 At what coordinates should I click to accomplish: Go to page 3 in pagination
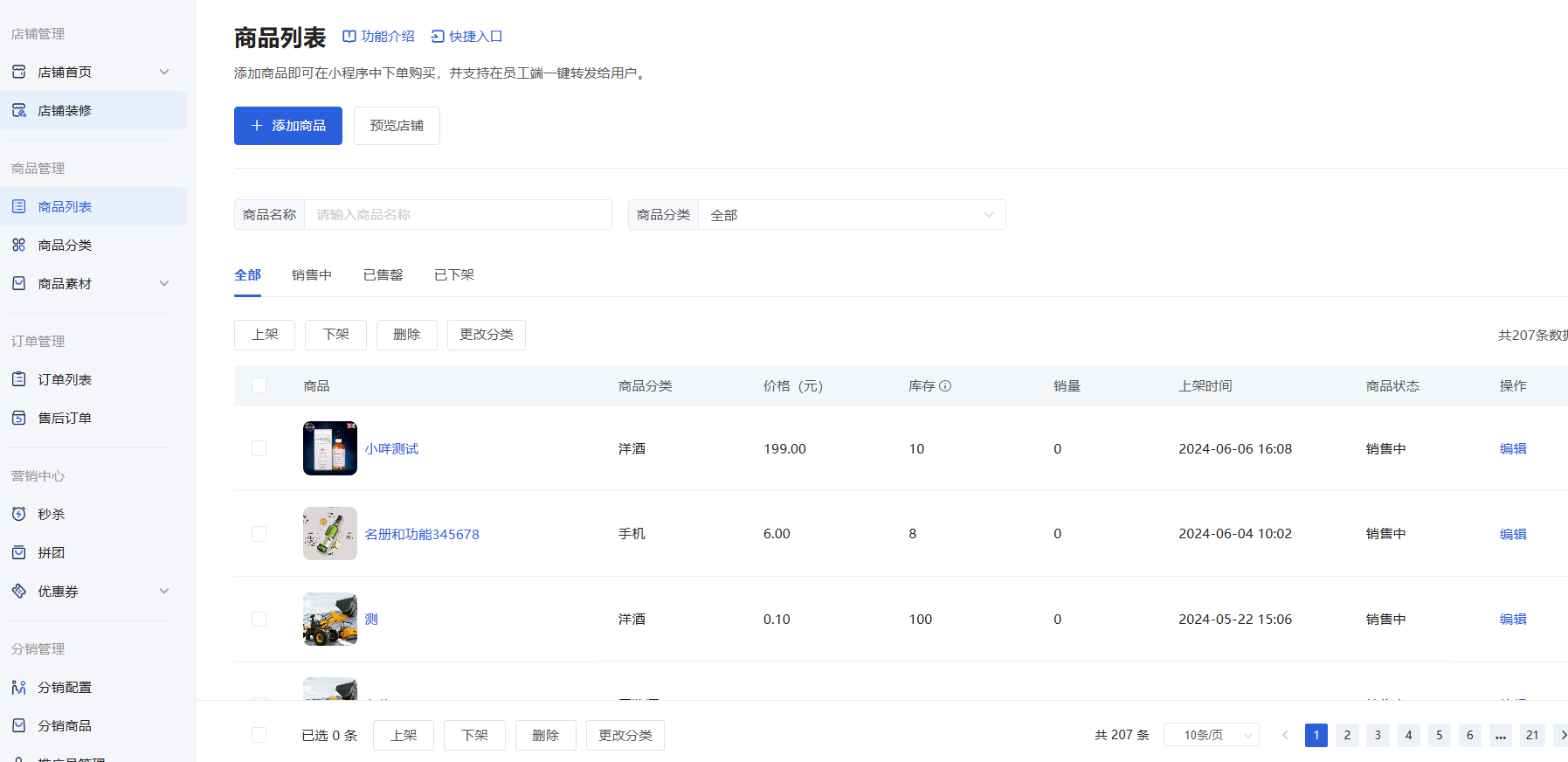1378,735
